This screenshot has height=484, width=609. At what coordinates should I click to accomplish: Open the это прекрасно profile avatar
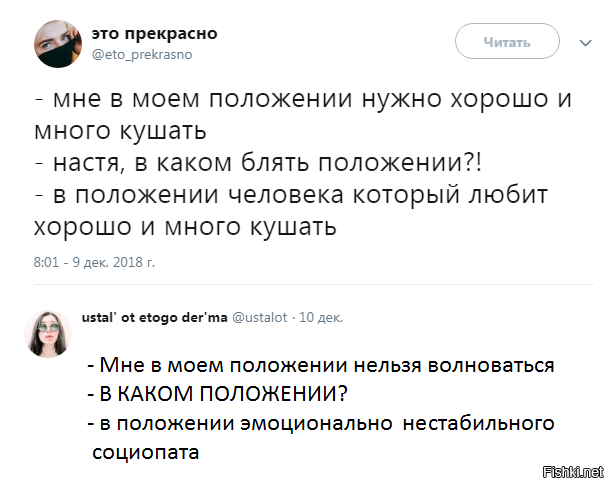pyautogui.click(x=60, y=42)
